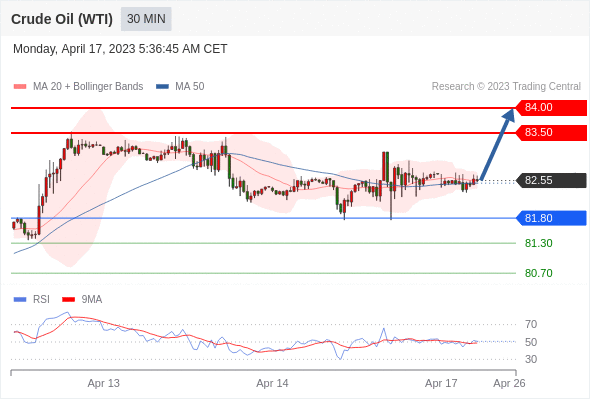590x400 pixels.
Task: Click the RSI 30 level label
Action: [x=531, y=359]
